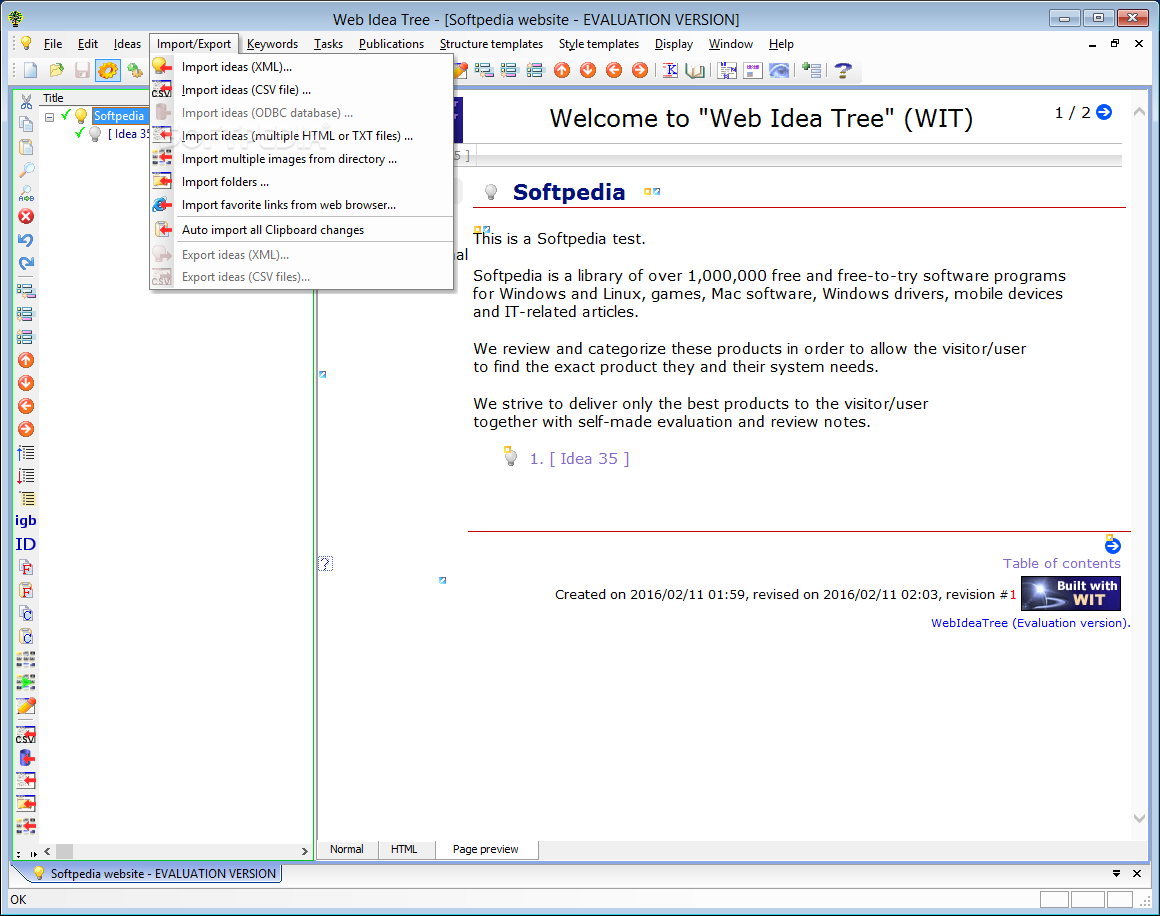This screenshot has width=1160, height=916.
Task: Click sidebar orange move-right arrow icon
Action: 26,429
